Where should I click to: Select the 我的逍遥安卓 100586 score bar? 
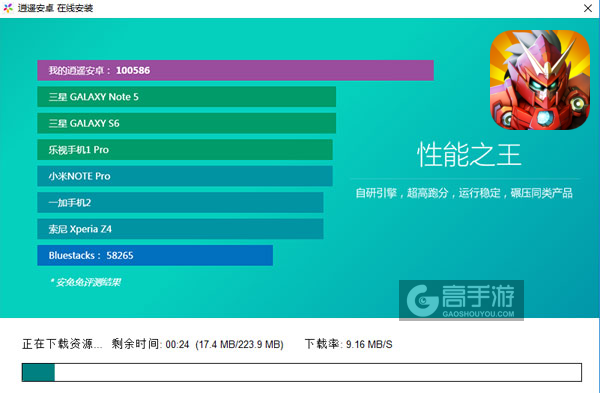pos(235,70)
